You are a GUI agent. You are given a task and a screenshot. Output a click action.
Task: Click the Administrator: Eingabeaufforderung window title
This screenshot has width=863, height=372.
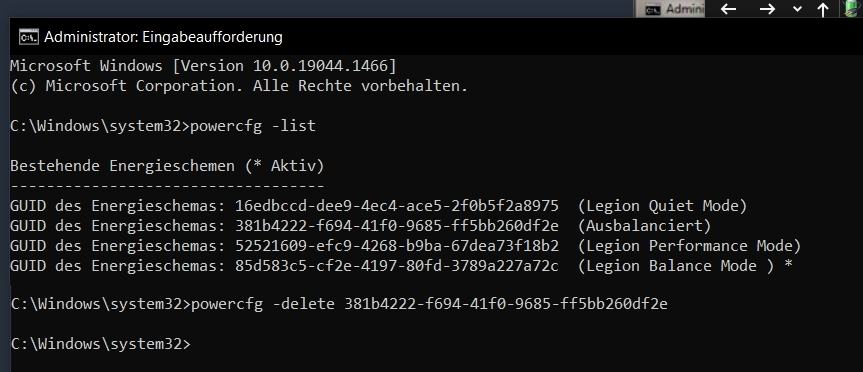coord(163,37)
